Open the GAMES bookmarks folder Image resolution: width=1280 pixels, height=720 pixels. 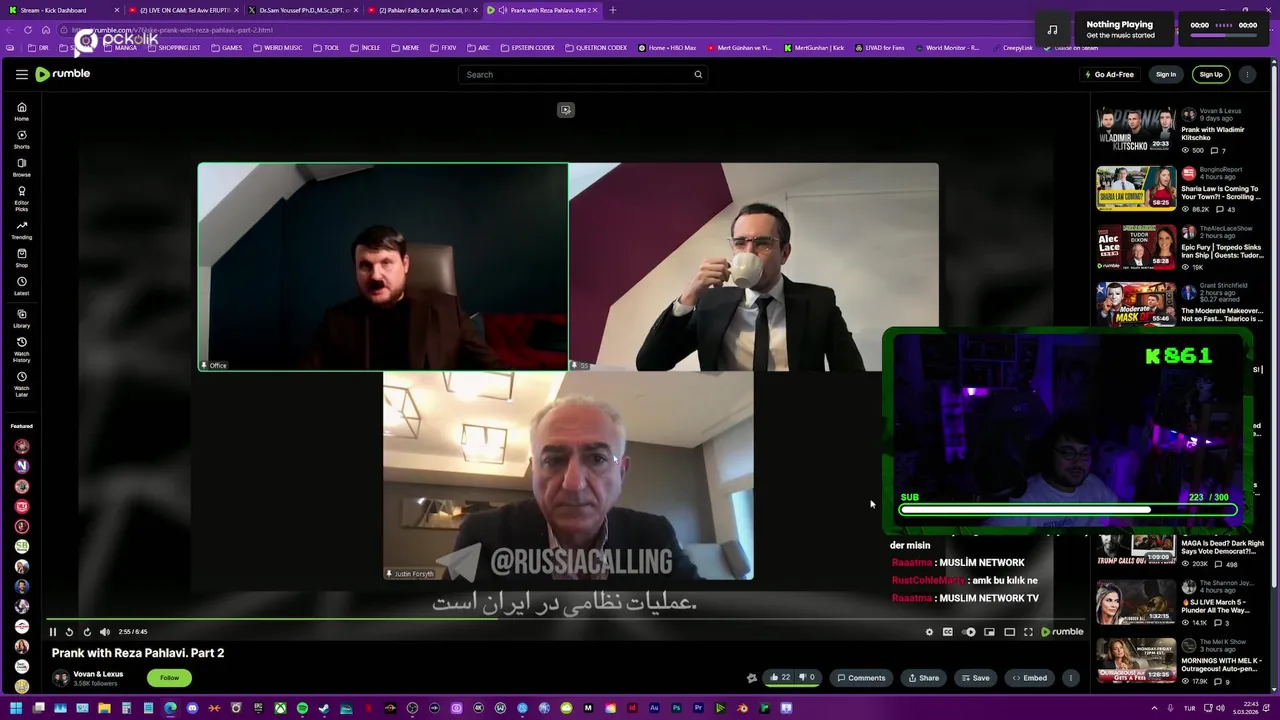point(227,48)
